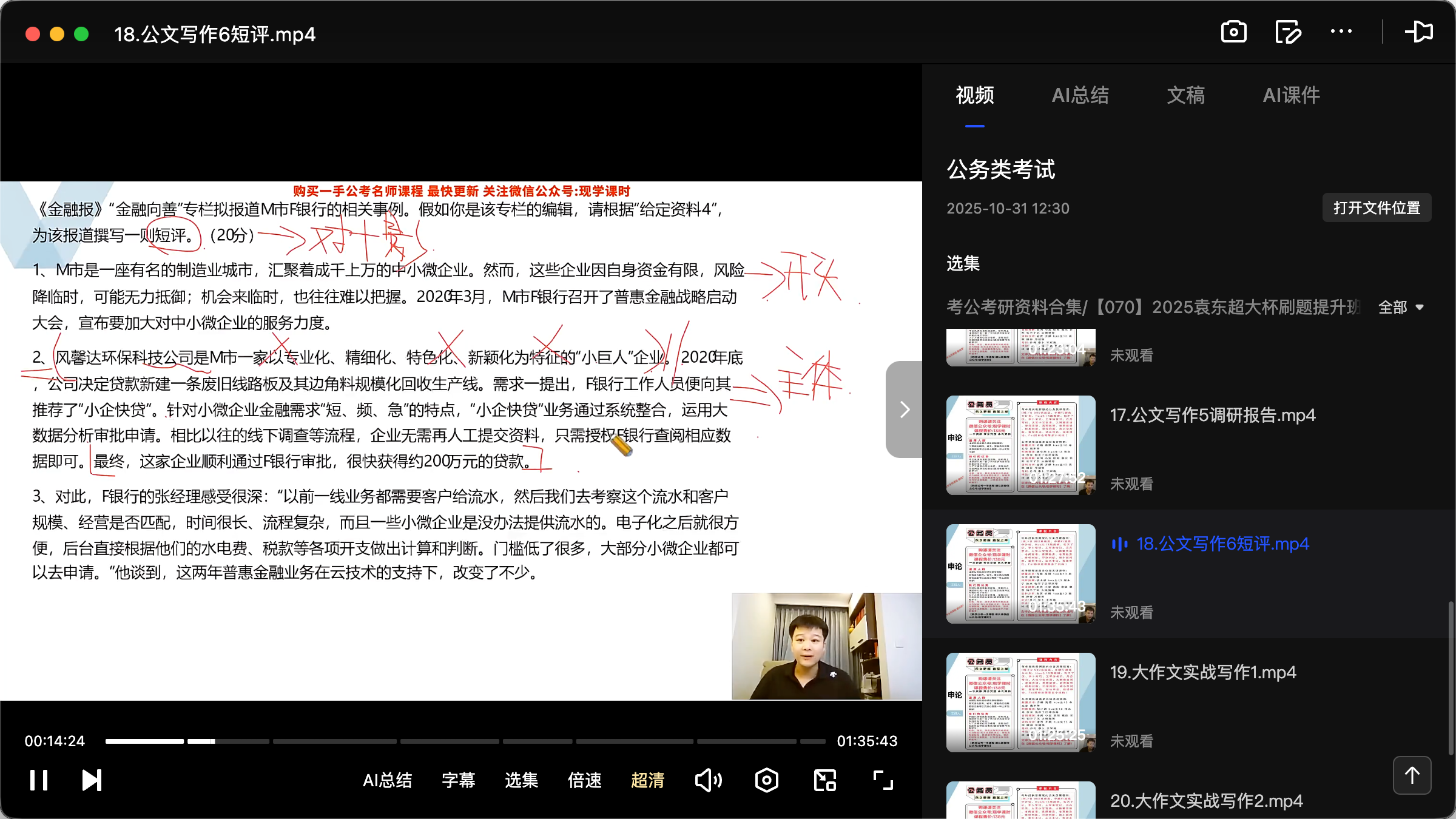Image resolution: width=1456 pixels, height=819 pixels.
Task: Pause the video playback
Action: 38,780
